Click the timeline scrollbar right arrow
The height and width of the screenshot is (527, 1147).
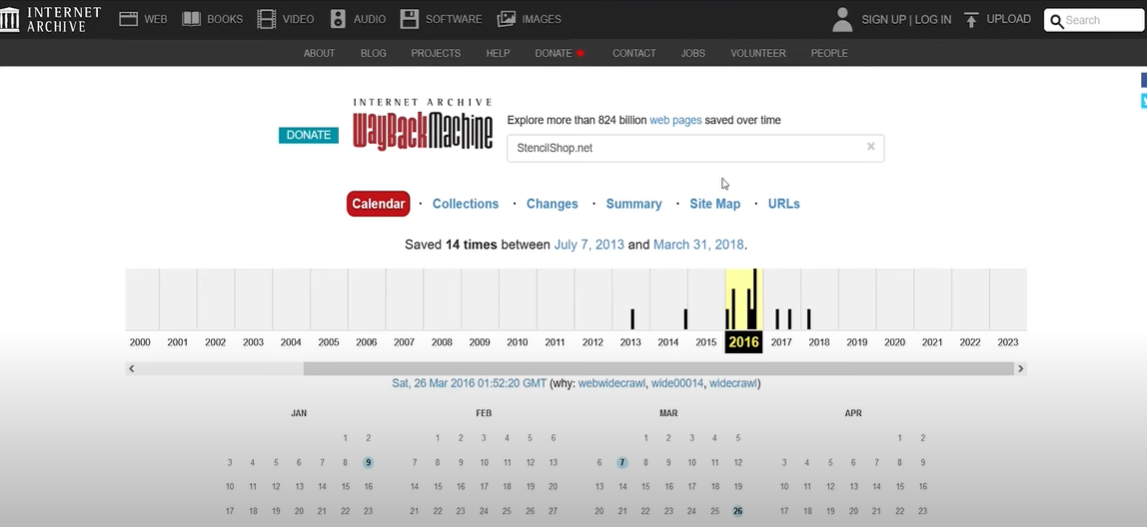point(1020,368)
